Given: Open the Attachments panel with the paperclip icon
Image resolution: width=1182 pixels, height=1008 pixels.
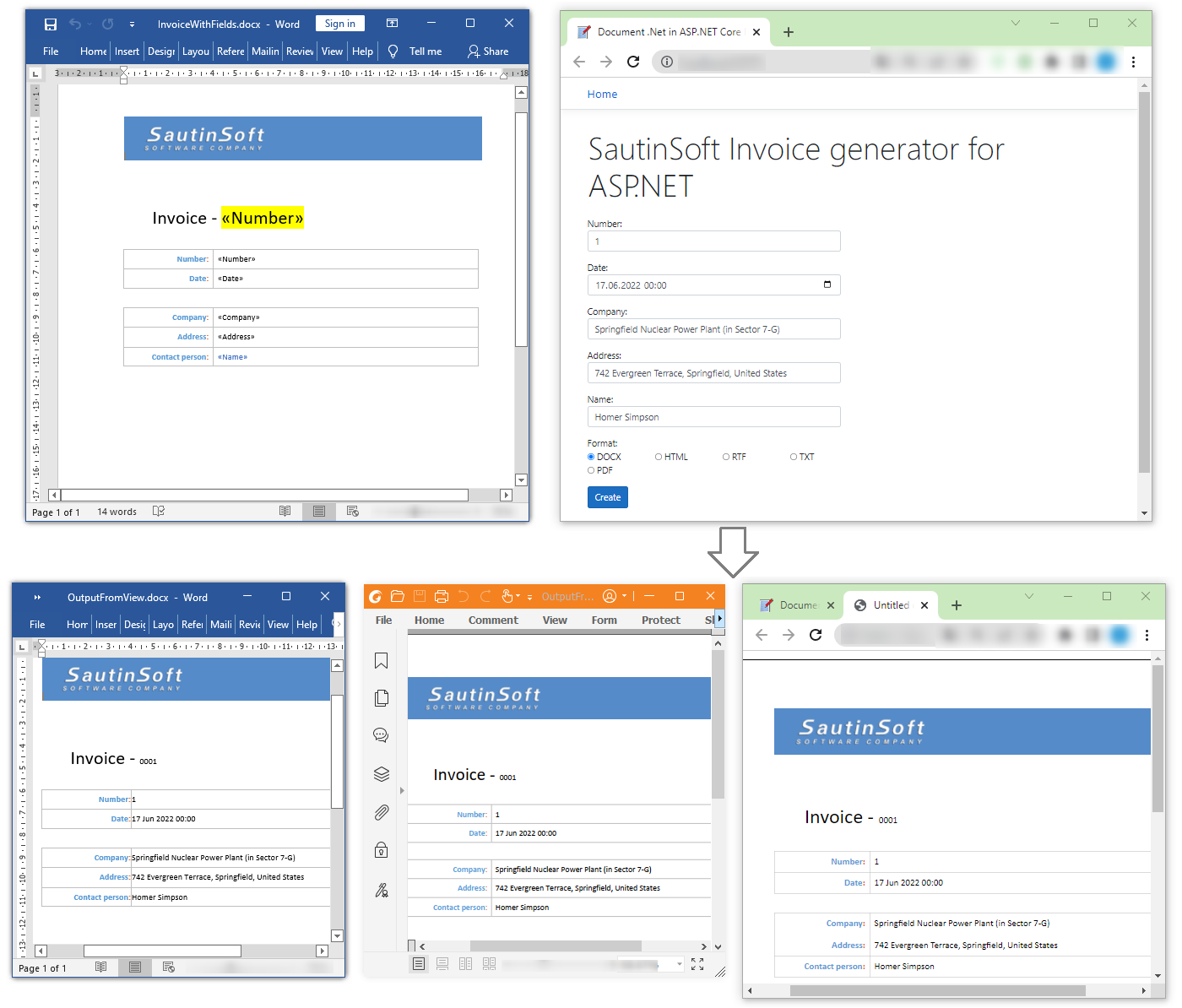Looking at the screenshot, I should [381, 812].
